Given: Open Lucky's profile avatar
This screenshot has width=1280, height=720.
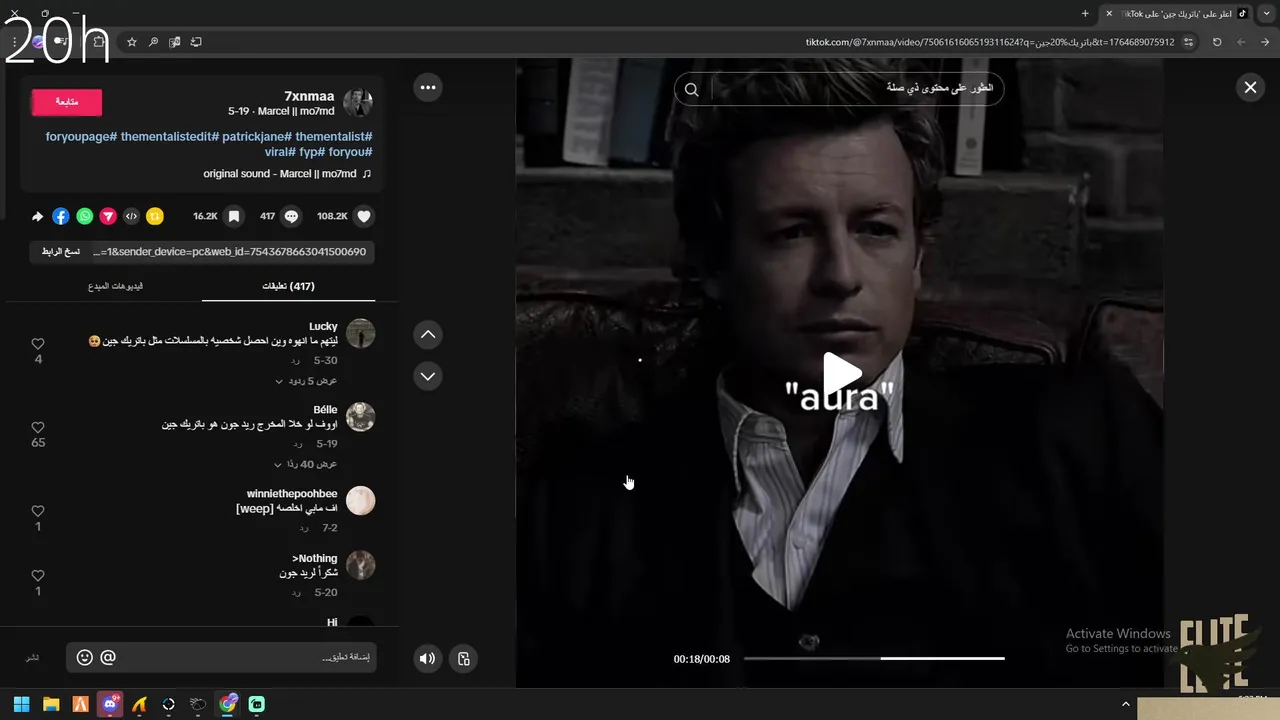Looking at the screenshot, I should coord(360,334).
